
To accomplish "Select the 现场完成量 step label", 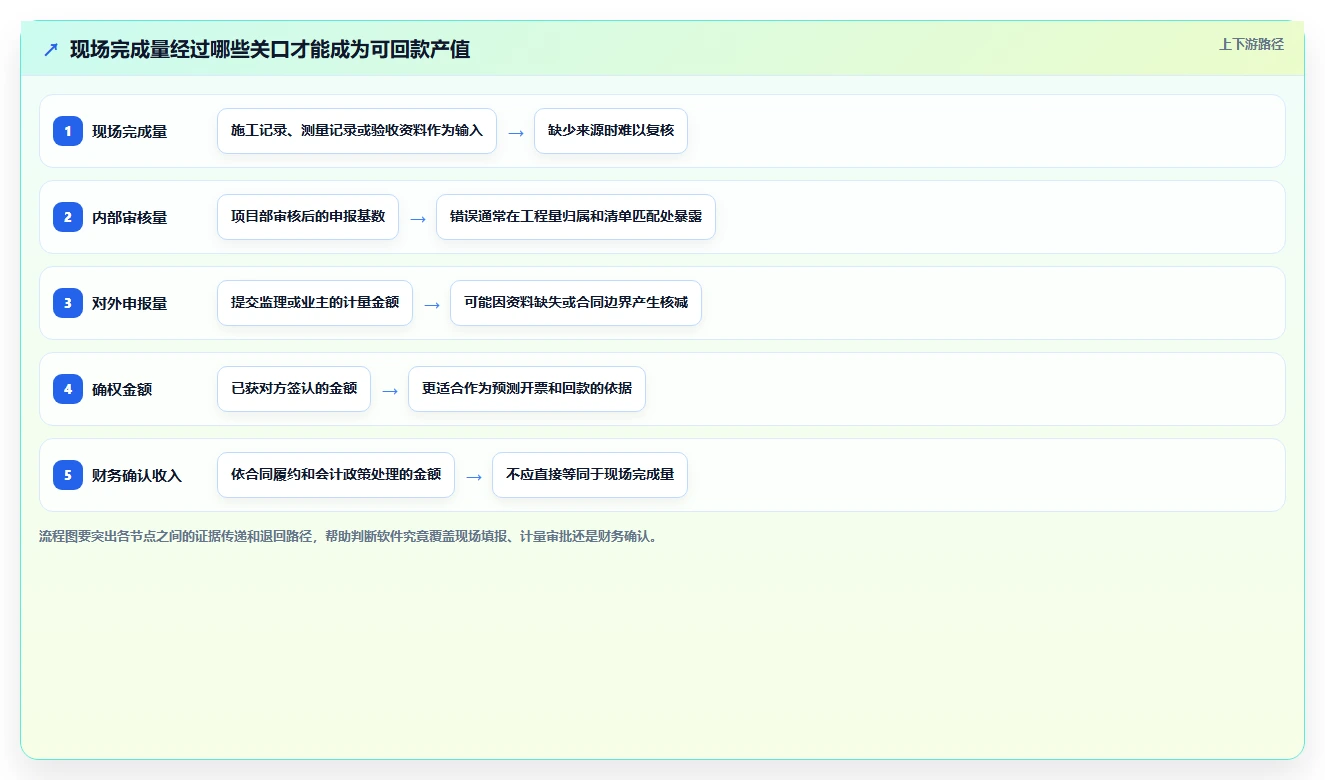I will click(130, 131).
